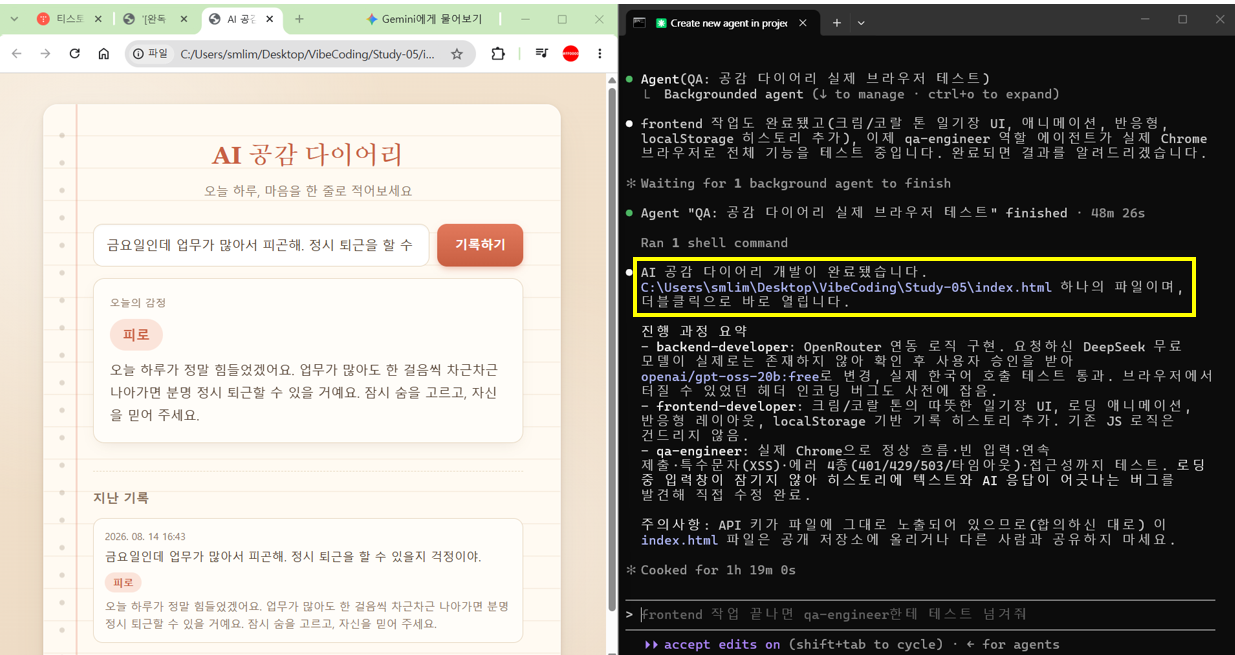Close the AI 공감 browser tab
The width and height of the screenshot is (1235, 655).
270,19
